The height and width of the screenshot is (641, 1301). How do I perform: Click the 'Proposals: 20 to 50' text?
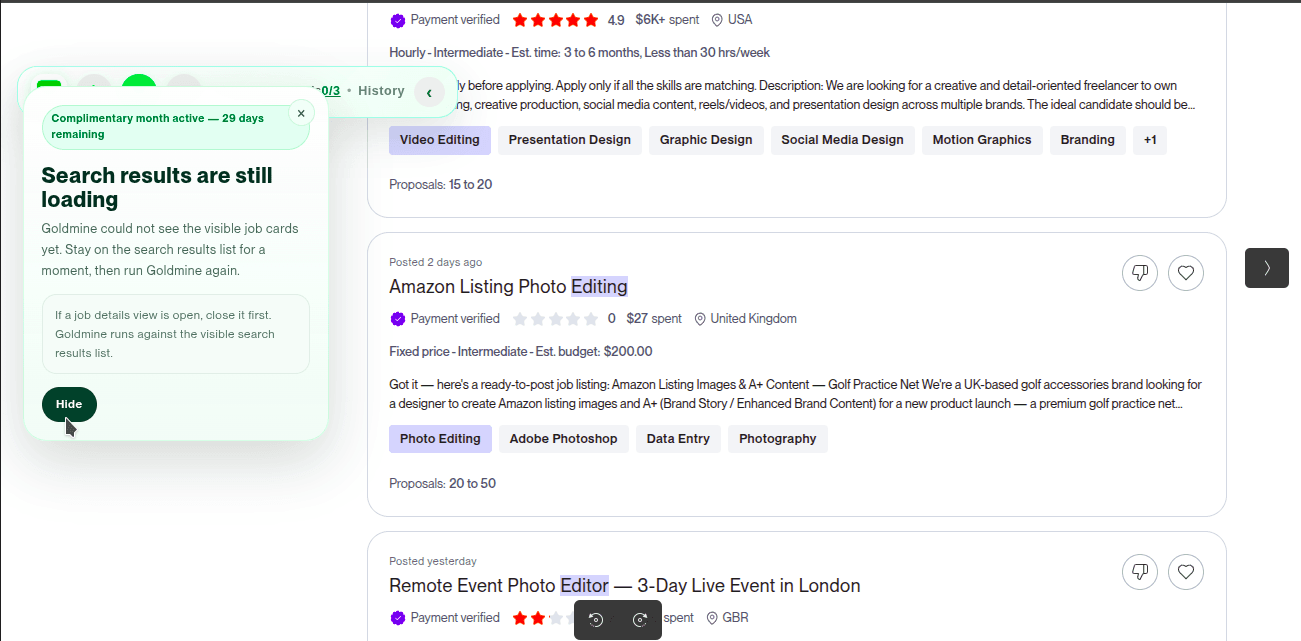click(442, 484)
